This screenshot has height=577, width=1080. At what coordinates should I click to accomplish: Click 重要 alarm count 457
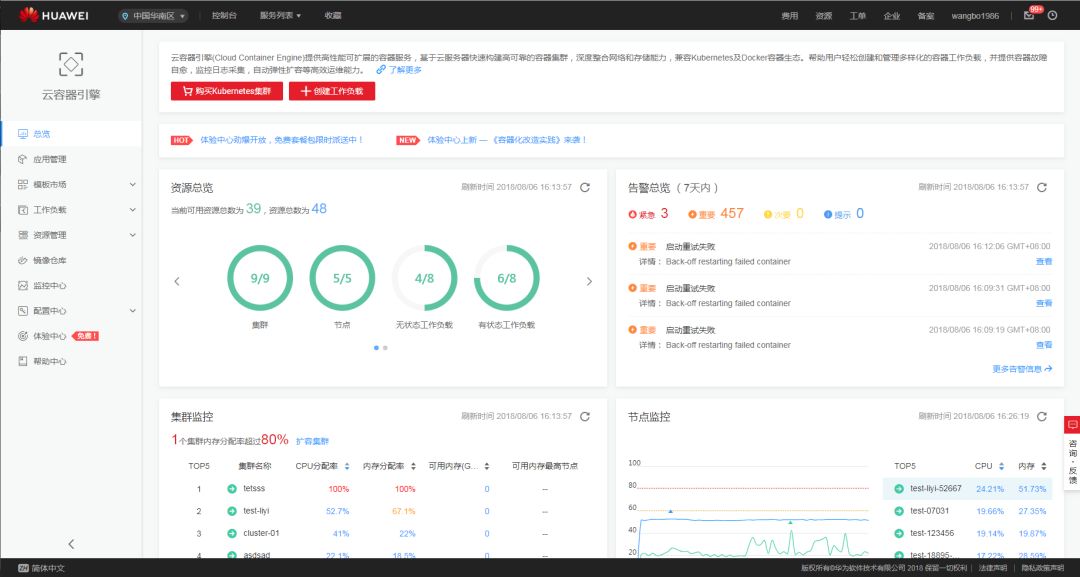click(x=732, y=213)
